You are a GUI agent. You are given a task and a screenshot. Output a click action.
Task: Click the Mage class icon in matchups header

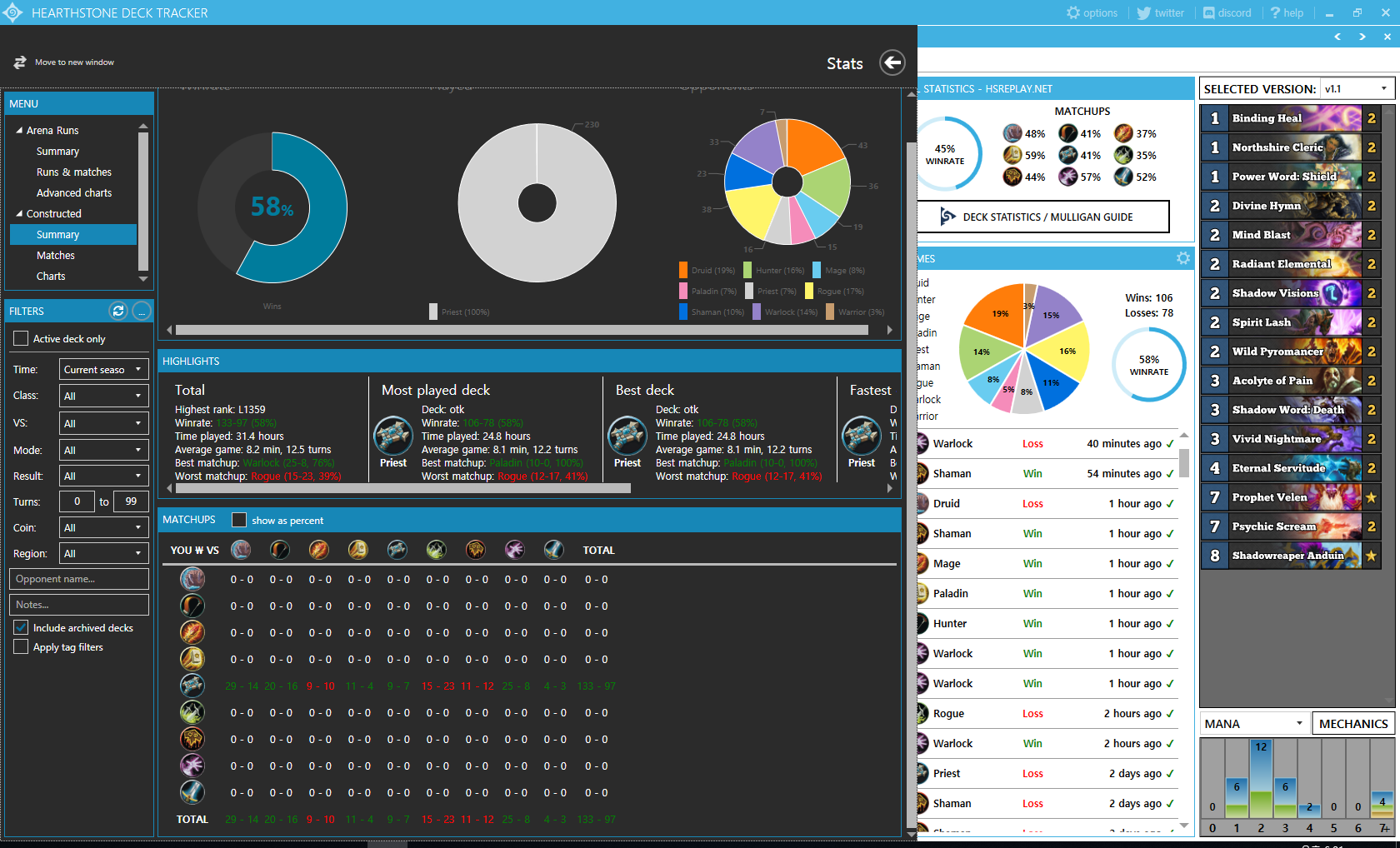pyautogui.click(x=319, y=550)
